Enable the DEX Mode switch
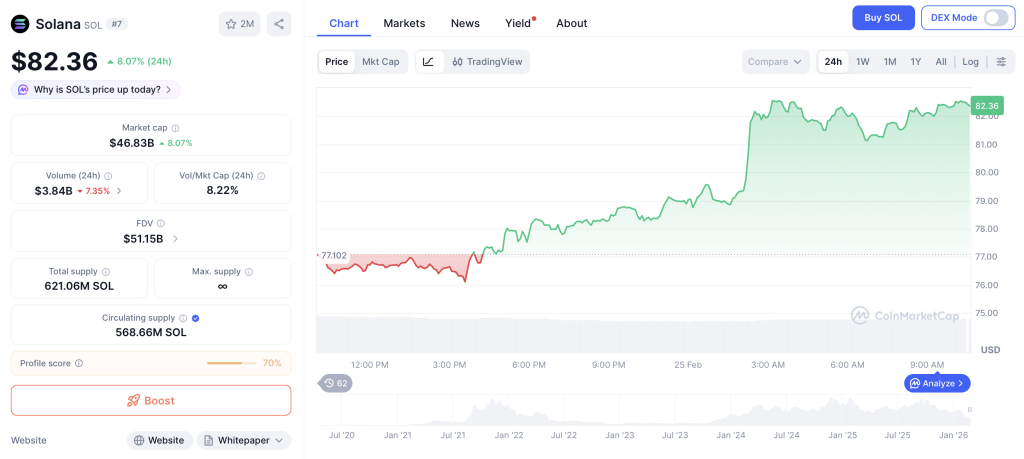1024x459 pixels. (x=996, y=17)
